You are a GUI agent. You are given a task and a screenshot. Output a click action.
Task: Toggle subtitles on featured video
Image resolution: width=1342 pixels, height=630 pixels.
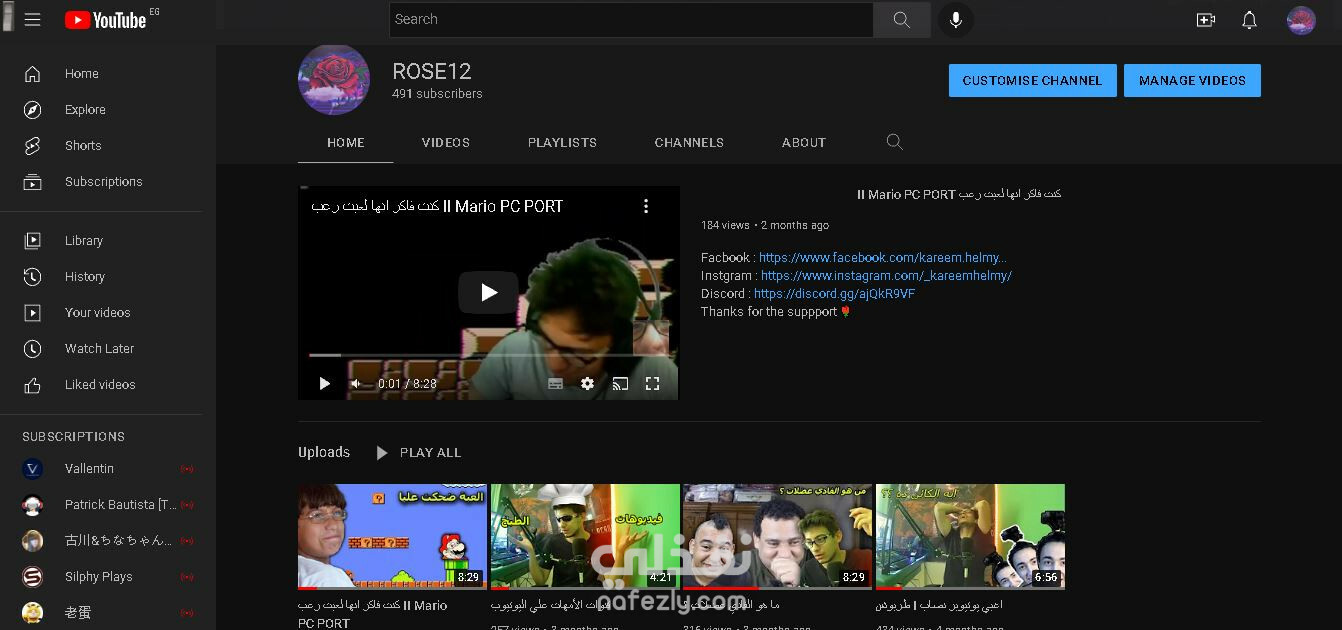(555, 384)
